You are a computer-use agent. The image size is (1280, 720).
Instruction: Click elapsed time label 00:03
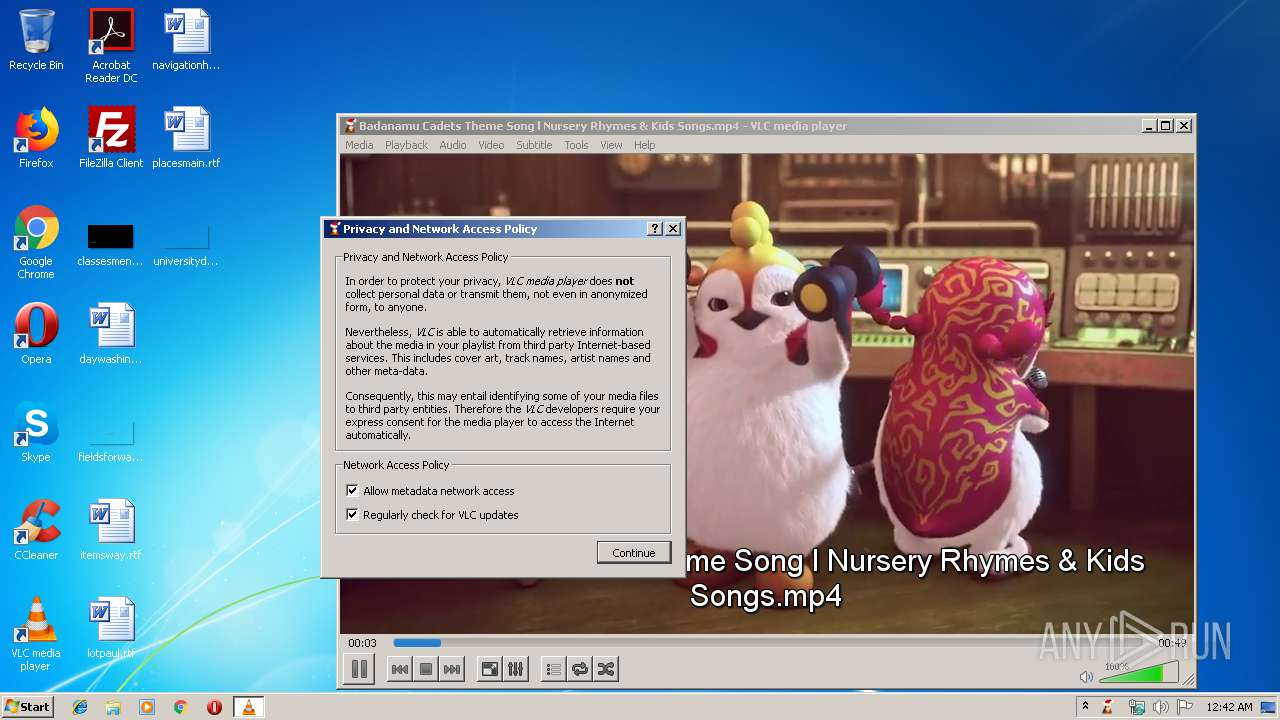tap(362, 643)
